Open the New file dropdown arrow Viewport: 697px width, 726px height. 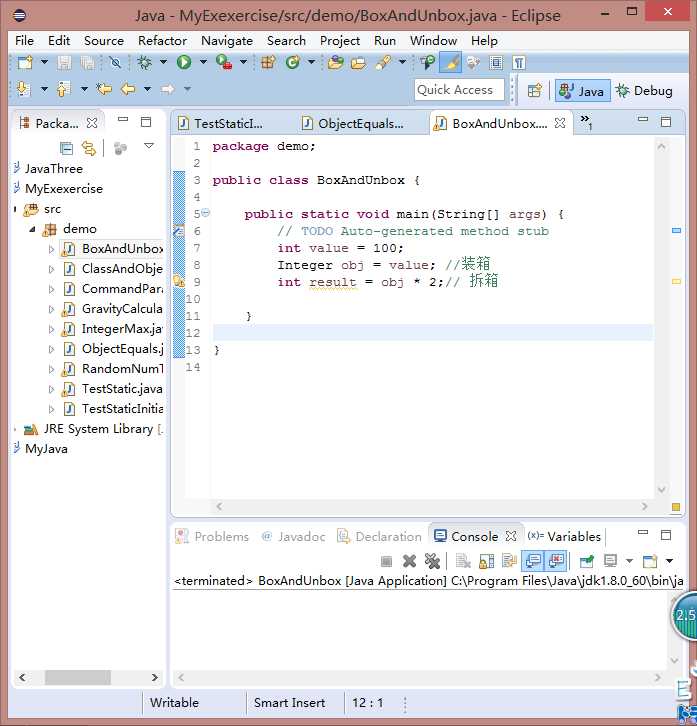coord(44,62)
